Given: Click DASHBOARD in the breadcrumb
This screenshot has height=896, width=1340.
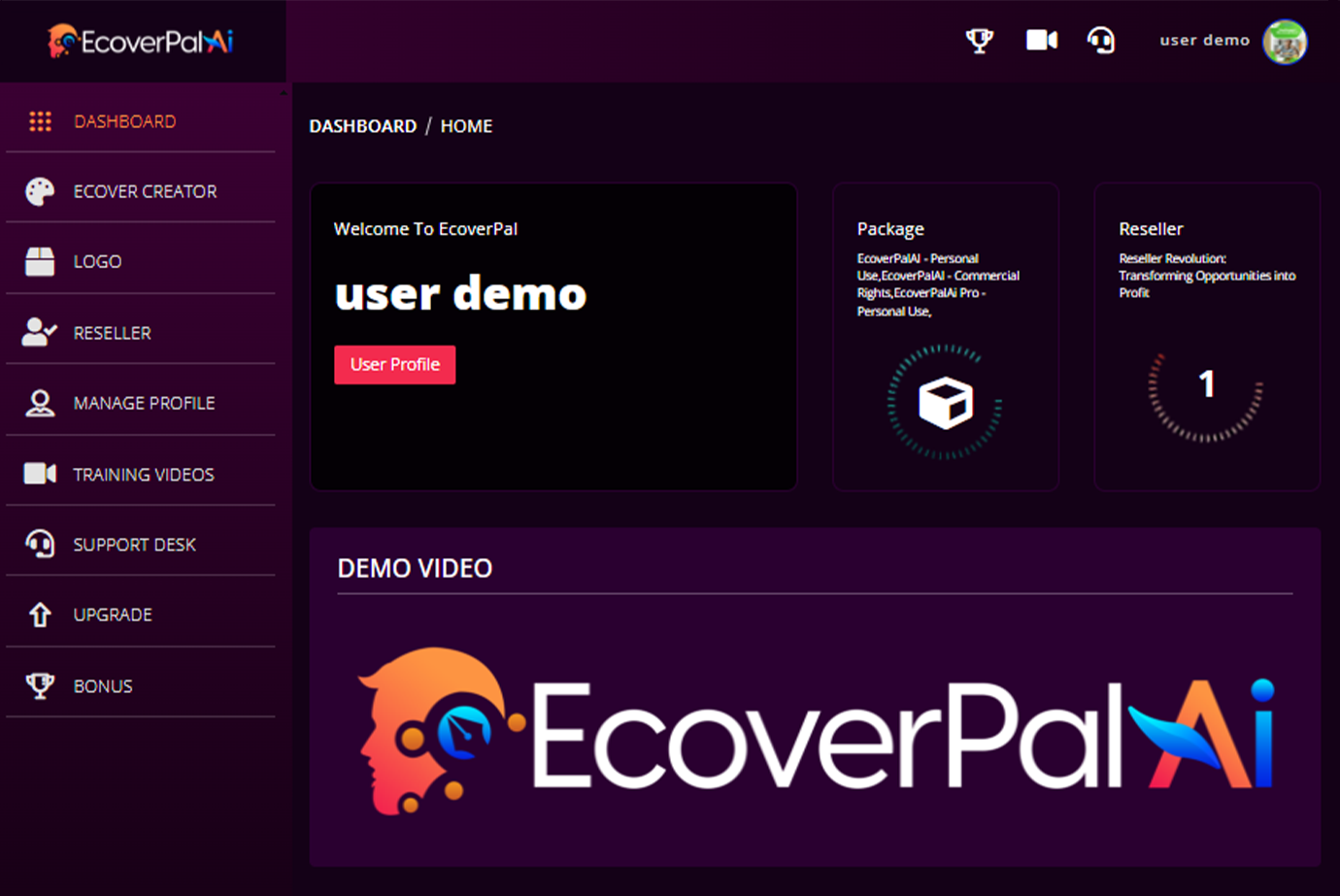Looking at the screenshot, I should tap(362, 126).
